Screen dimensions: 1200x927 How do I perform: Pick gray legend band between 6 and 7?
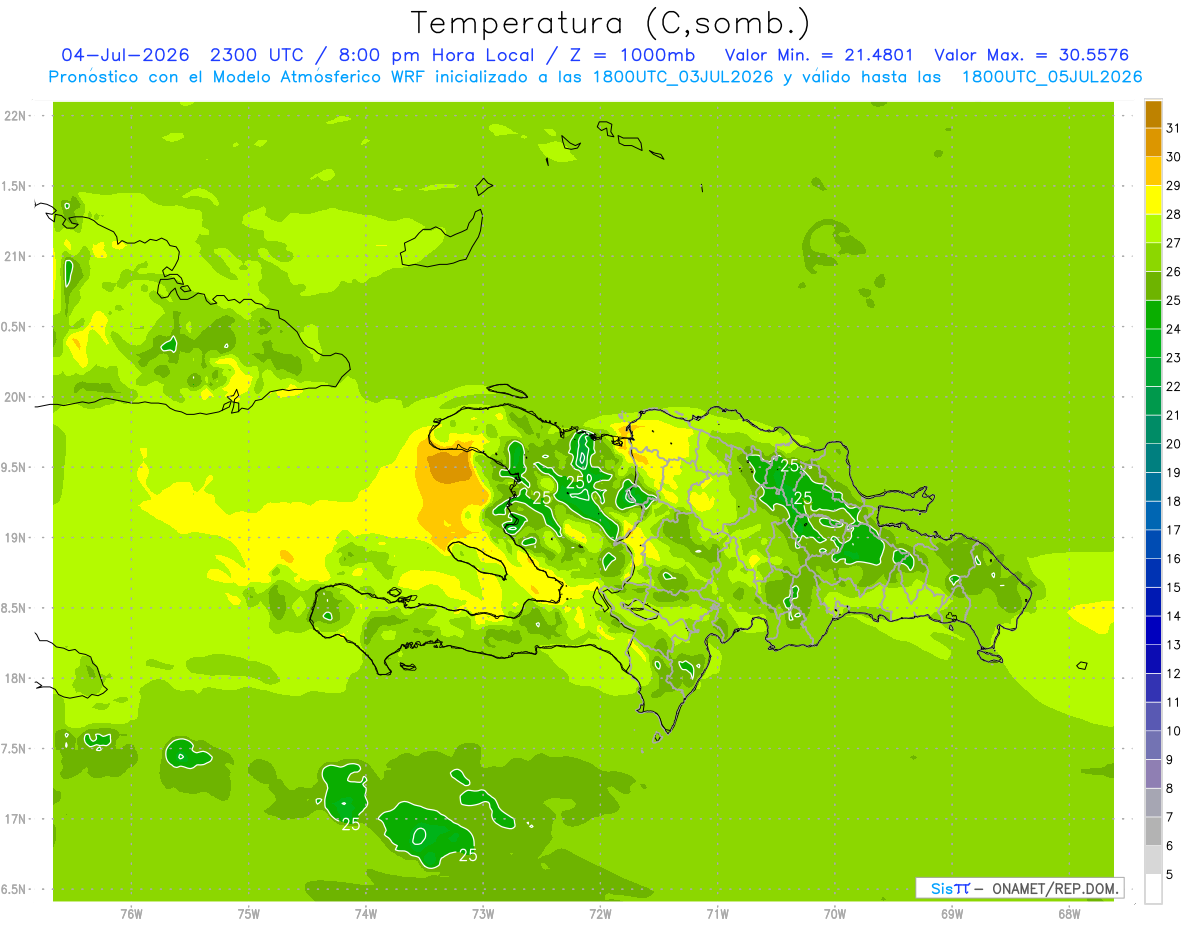1153,832
